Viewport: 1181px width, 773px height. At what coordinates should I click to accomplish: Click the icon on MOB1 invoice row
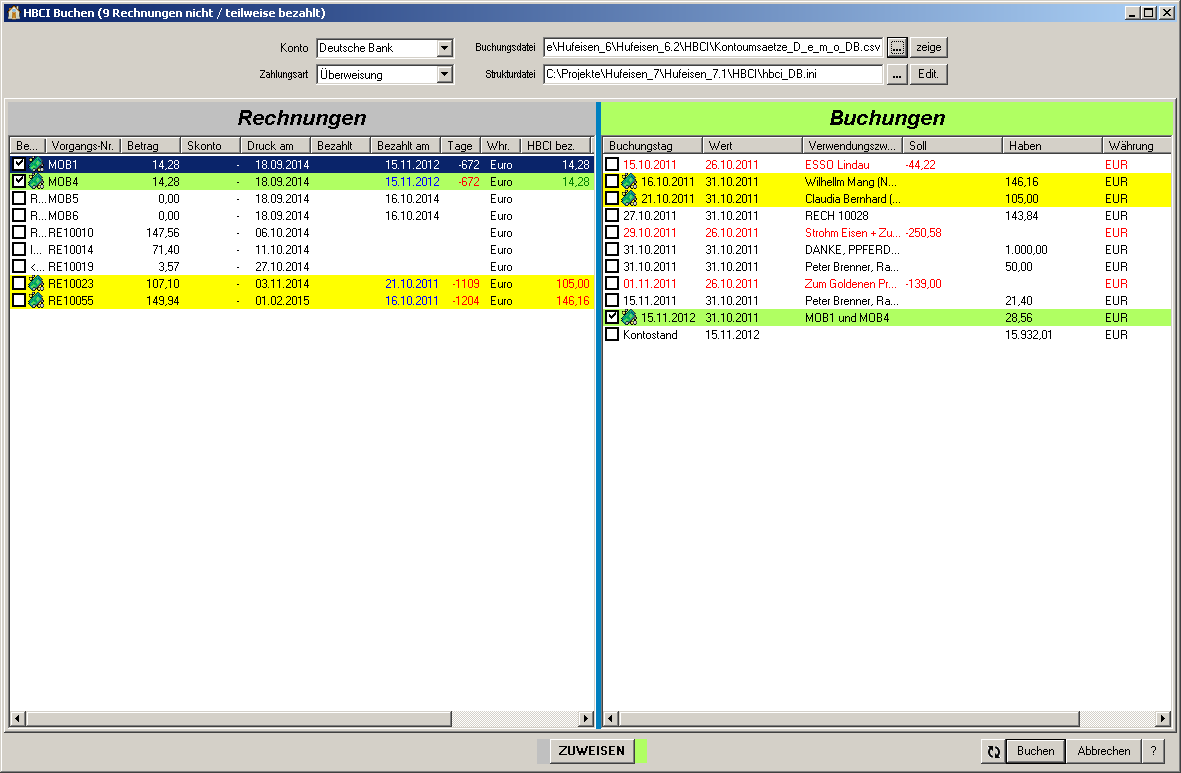36,164
